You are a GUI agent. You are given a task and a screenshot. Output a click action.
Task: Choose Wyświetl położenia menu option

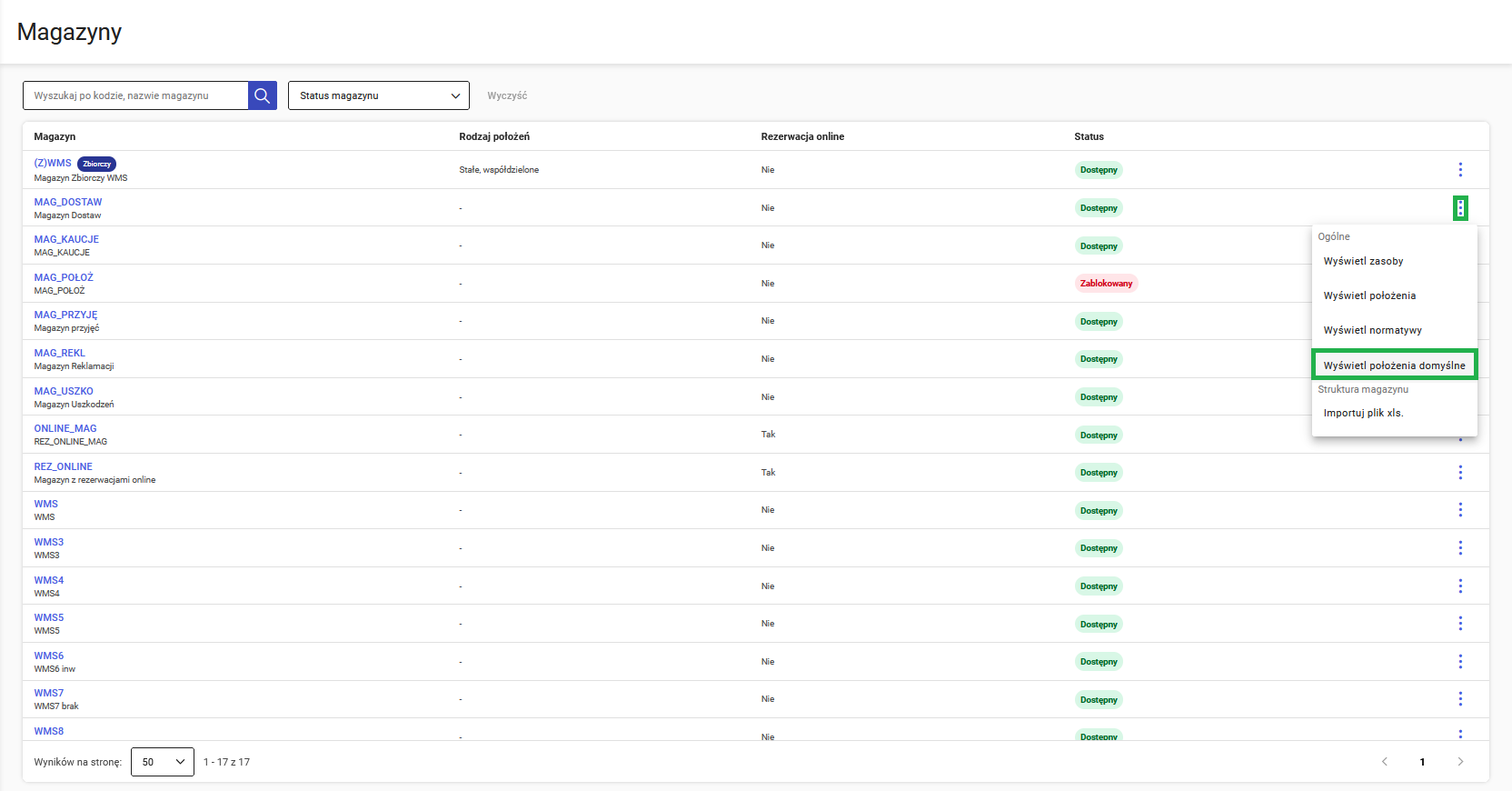(1369, 295)
